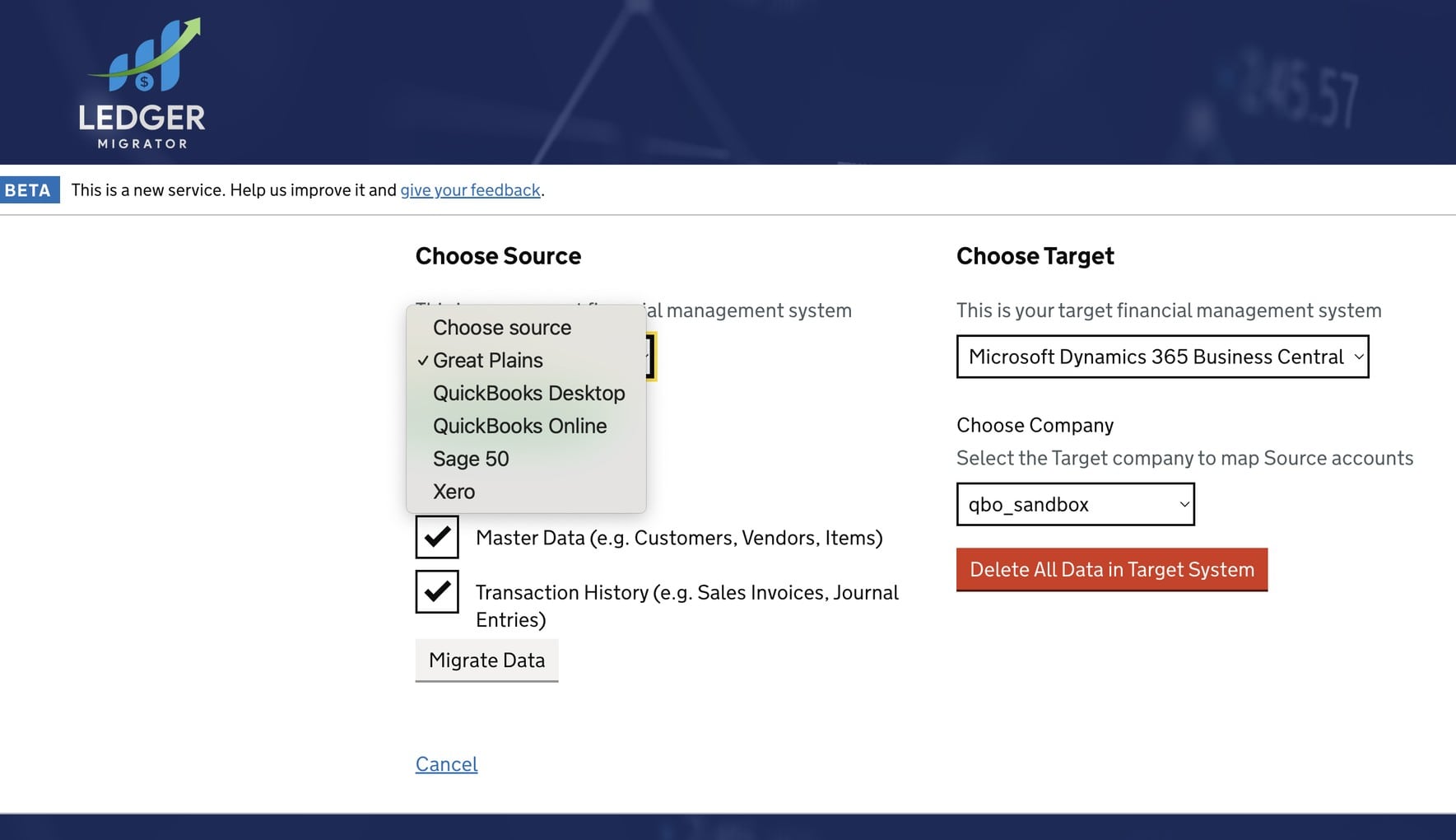Click the target dropdown chevron arrow
The image size is (1456, 840).
click(x=1359, y=357)
